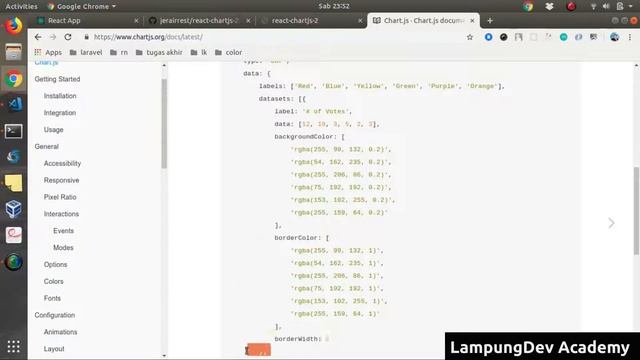The width and height of the screenshot is (640, 360).
Task: Open color bookmarks folder
Action: [228, 52]
